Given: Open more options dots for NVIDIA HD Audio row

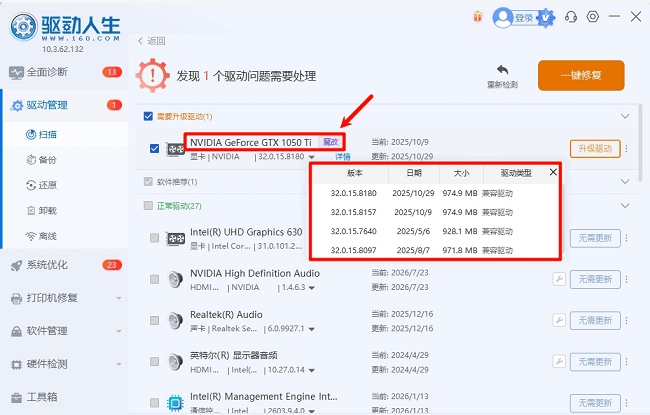Looking at the screenshot, I should (x=626, y=279).
